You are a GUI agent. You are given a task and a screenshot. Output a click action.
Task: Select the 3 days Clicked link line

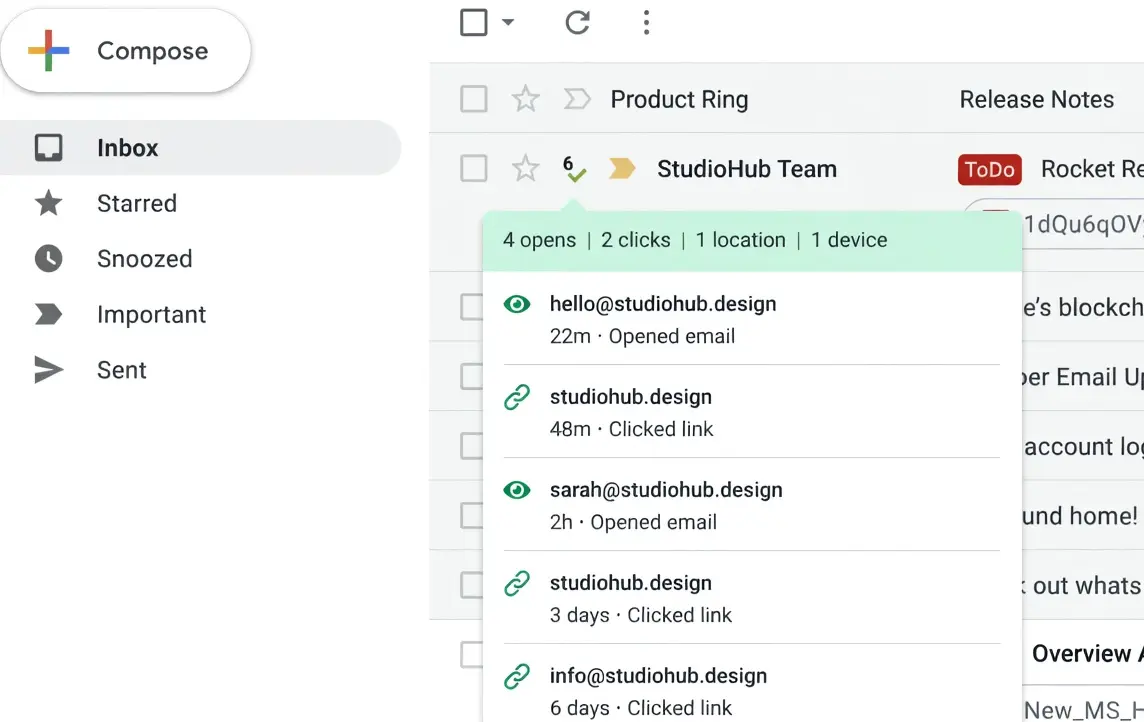click(x=641, y=615)
